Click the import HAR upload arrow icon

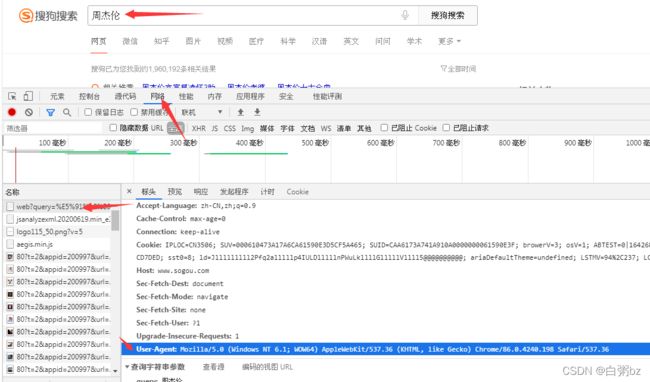(240, 112)
